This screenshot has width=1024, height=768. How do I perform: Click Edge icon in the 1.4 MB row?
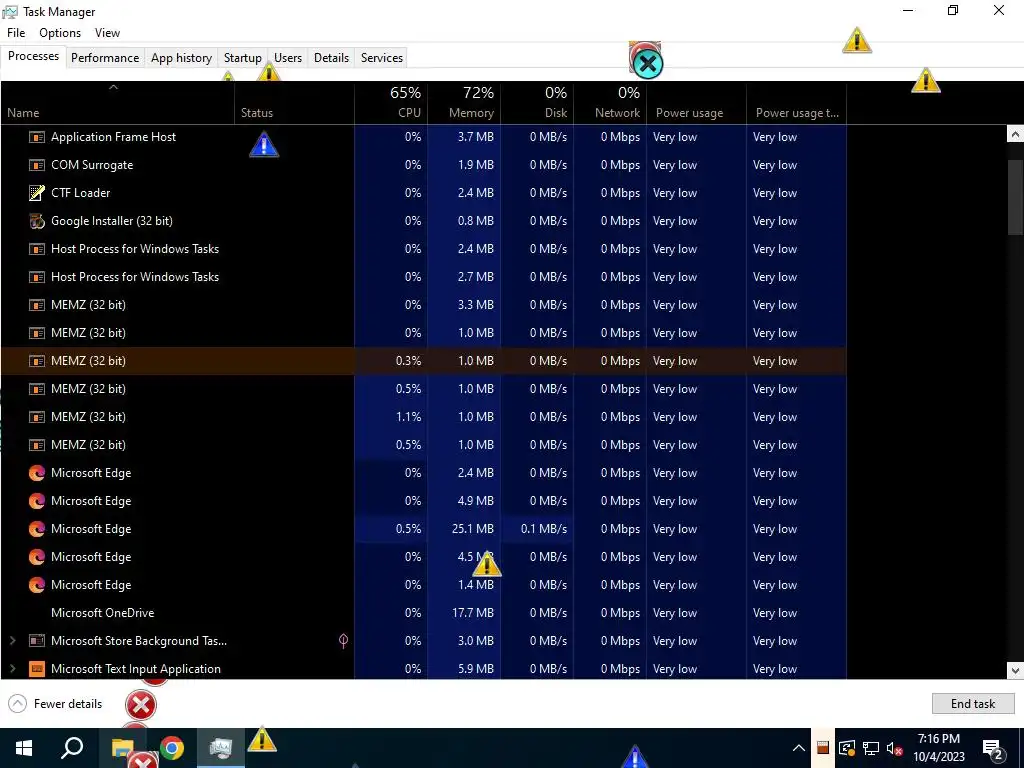coord(37,585)
